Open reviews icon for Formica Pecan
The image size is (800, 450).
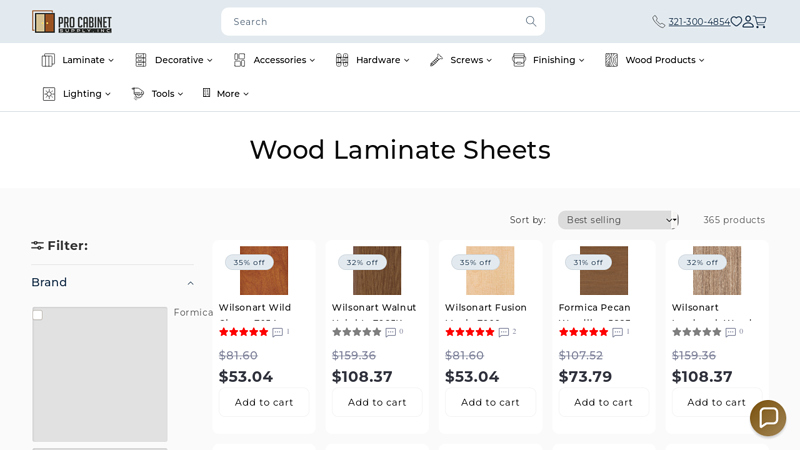617,333
